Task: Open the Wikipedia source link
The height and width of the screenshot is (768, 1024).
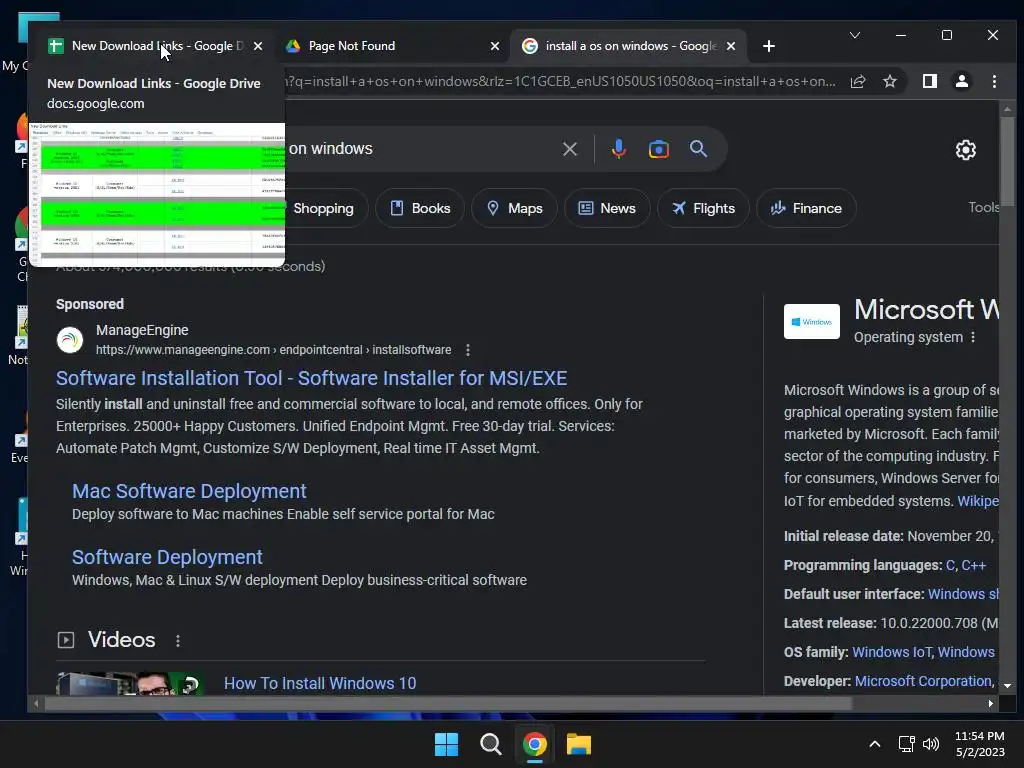Action: [978, 501]
